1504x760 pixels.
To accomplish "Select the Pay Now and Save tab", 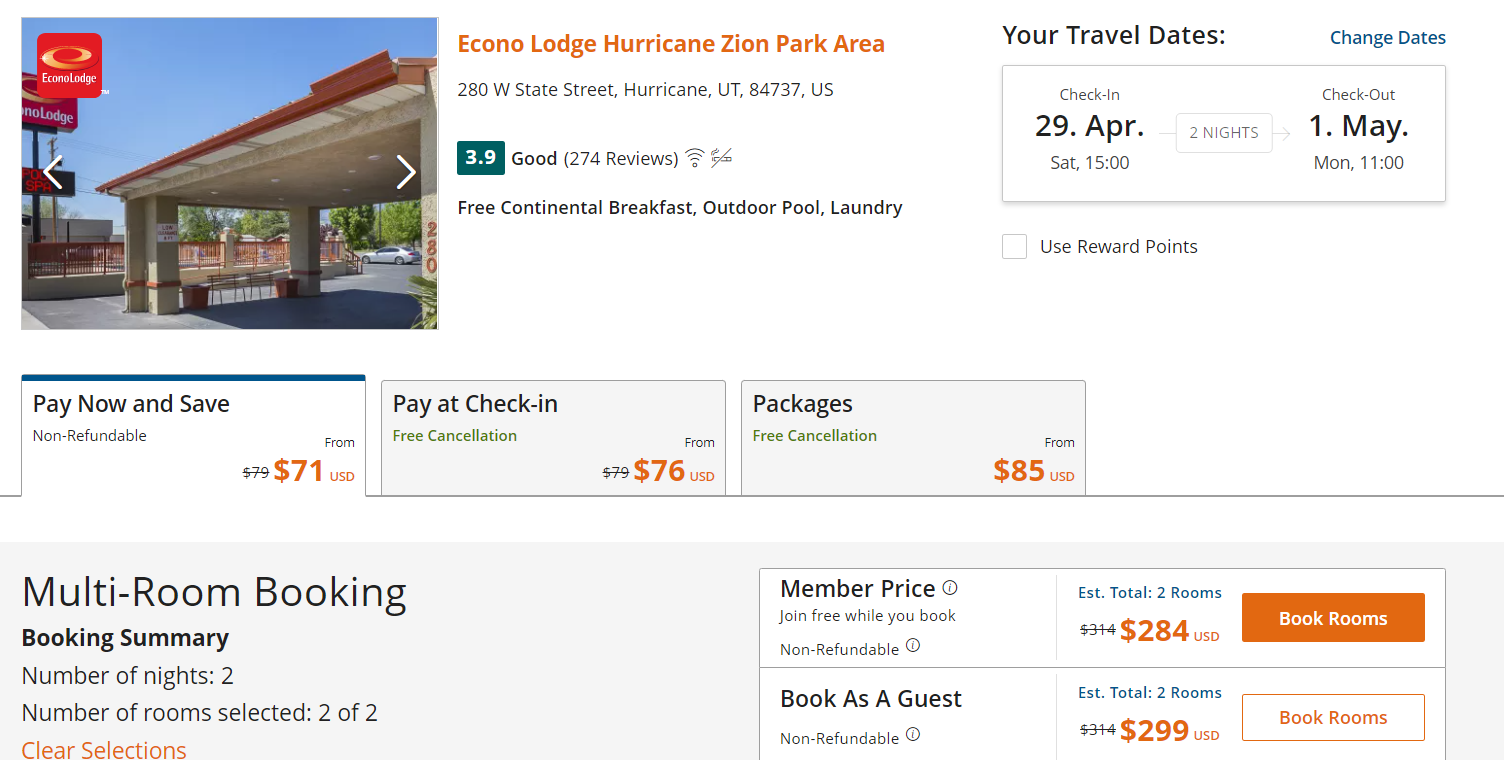I will point(193,435).
